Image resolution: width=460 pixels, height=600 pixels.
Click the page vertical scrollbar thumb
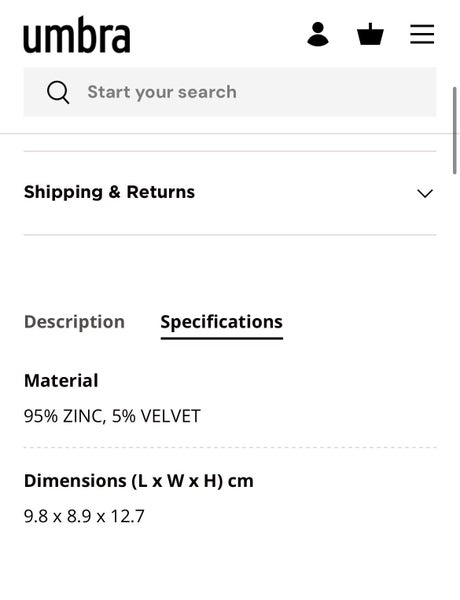tap(454, 130)
